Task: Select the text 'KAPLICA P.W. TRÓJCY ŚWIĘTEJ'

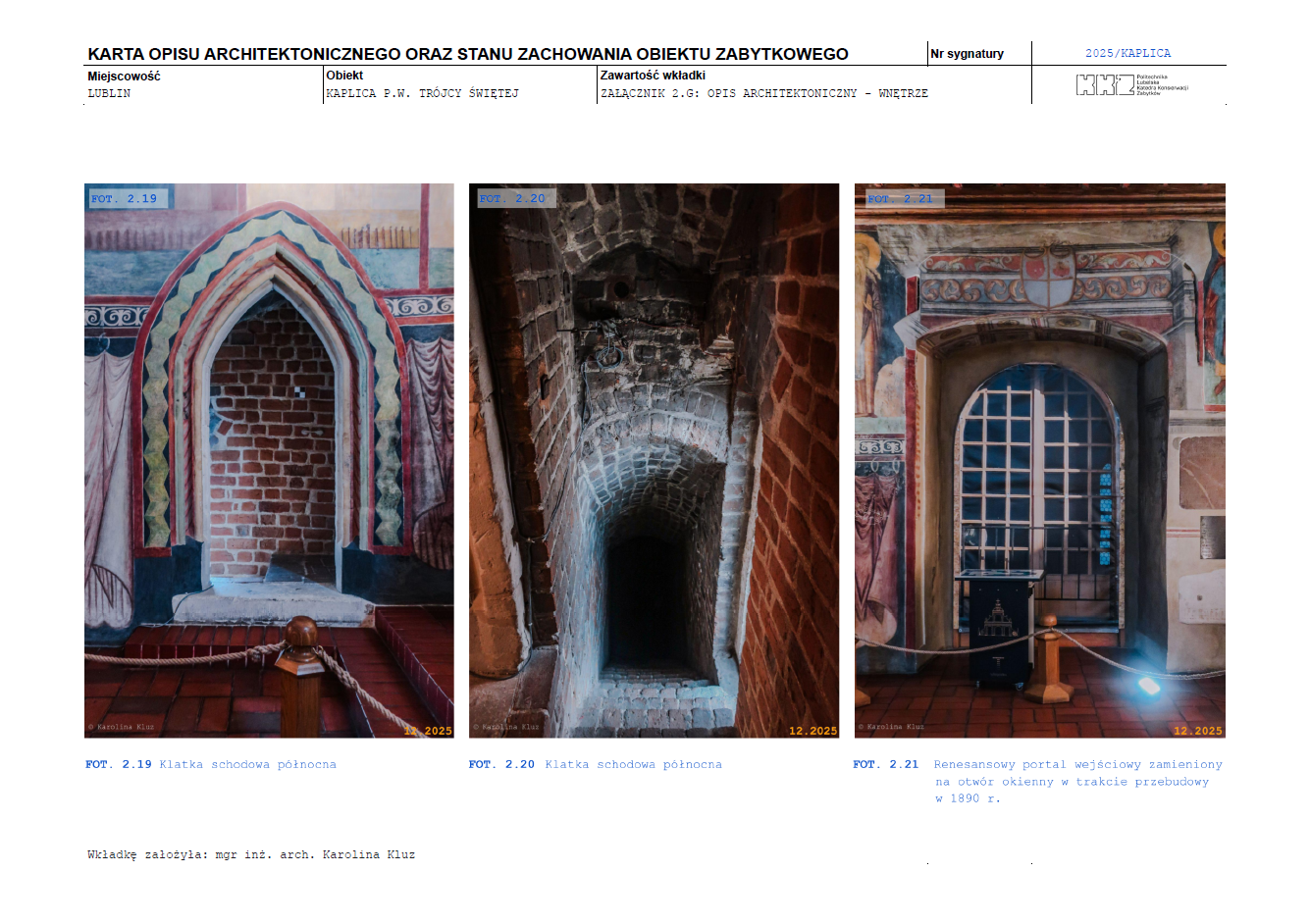Action: (x=422, y=93)
